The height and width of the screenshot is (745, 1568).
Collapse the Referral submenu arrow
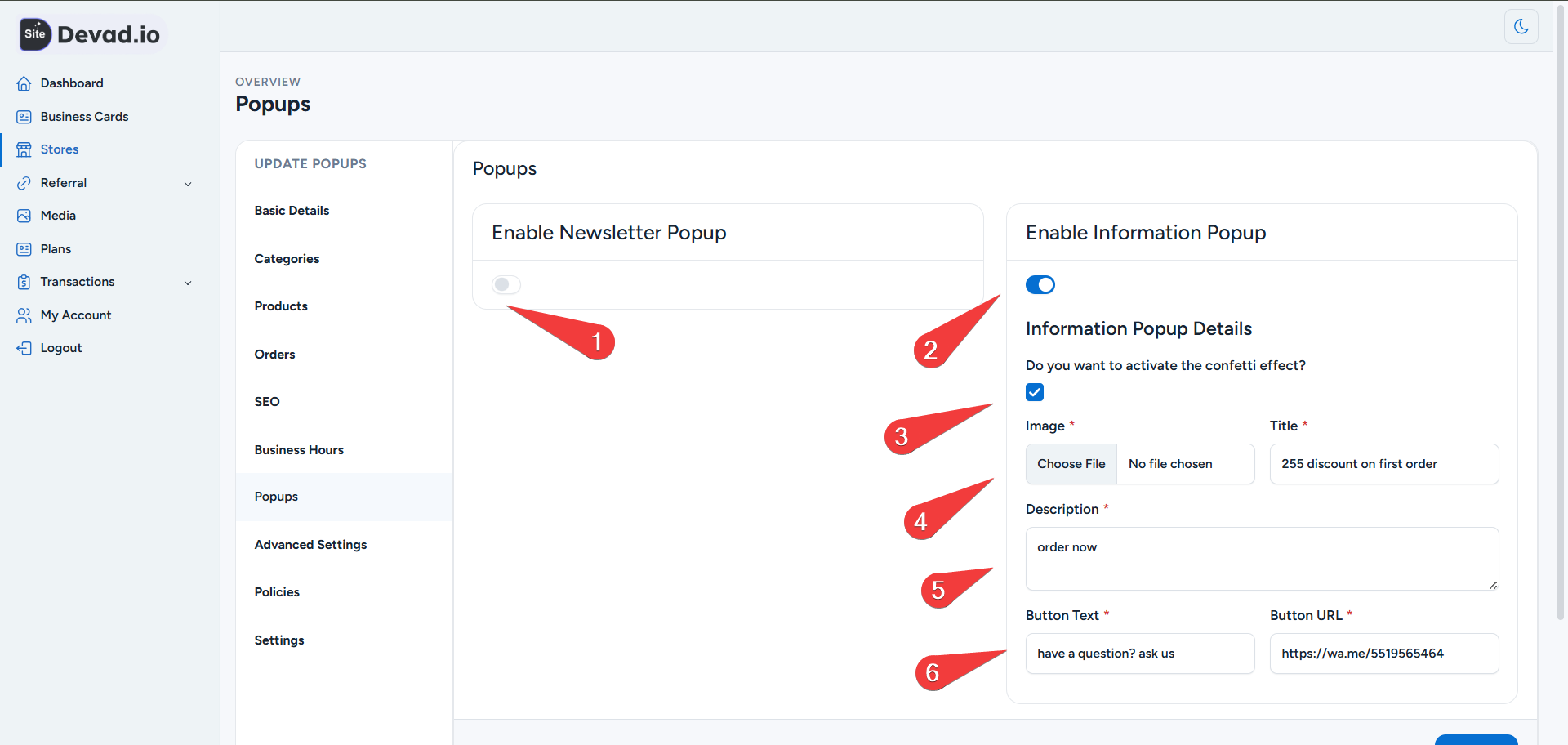click(189, 183)
